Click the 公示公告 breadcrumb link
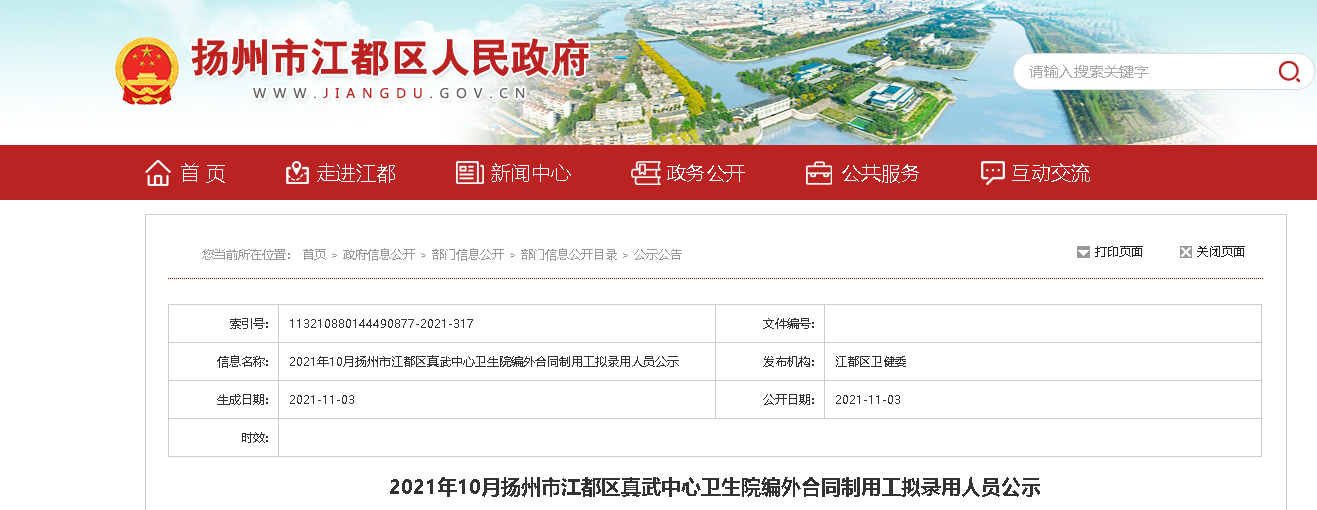This screenshot has width=1317, height=510. click(658, 255)
